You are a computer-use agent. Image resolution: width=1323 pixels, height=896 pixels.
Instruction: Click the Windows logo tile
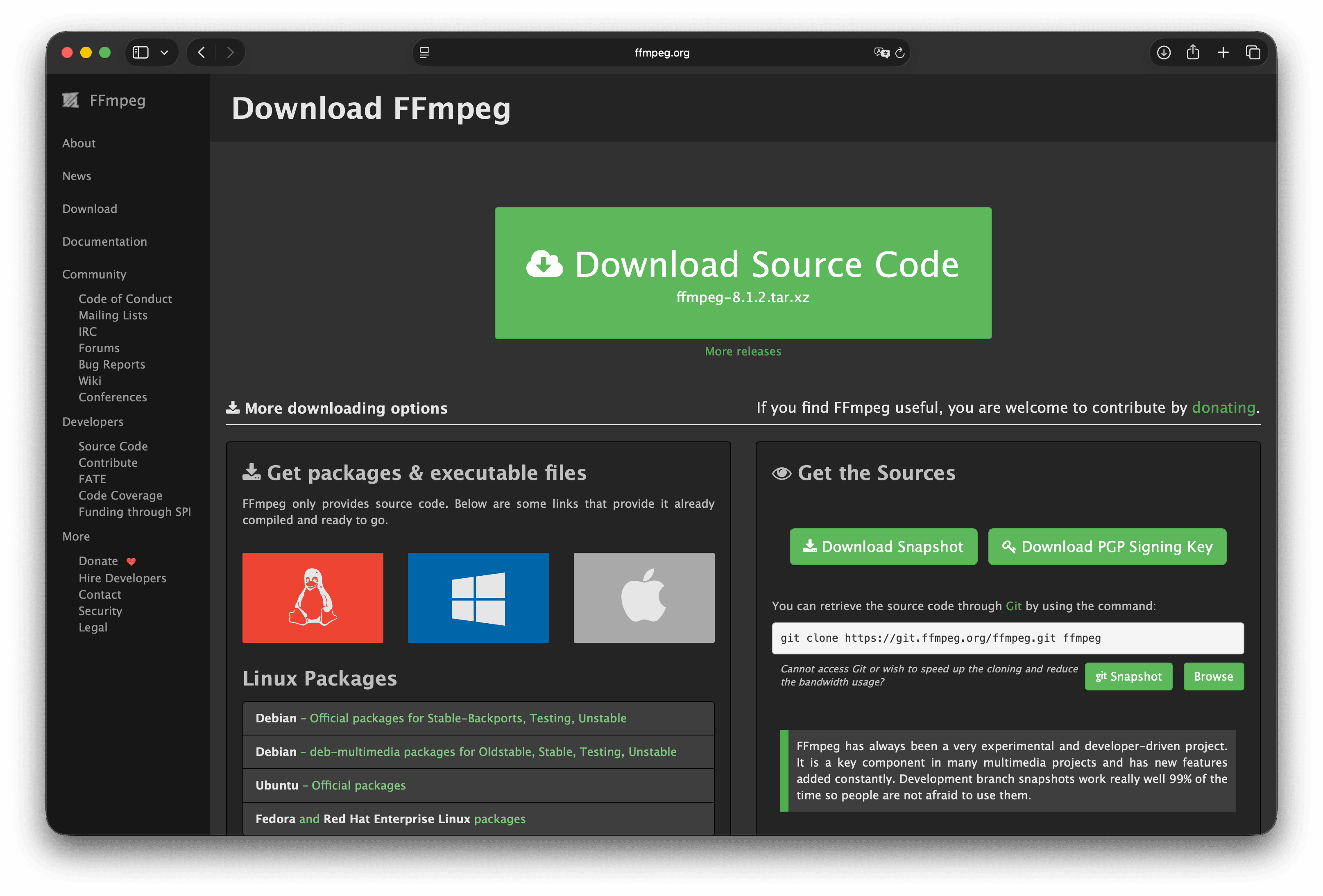(478, 598)
